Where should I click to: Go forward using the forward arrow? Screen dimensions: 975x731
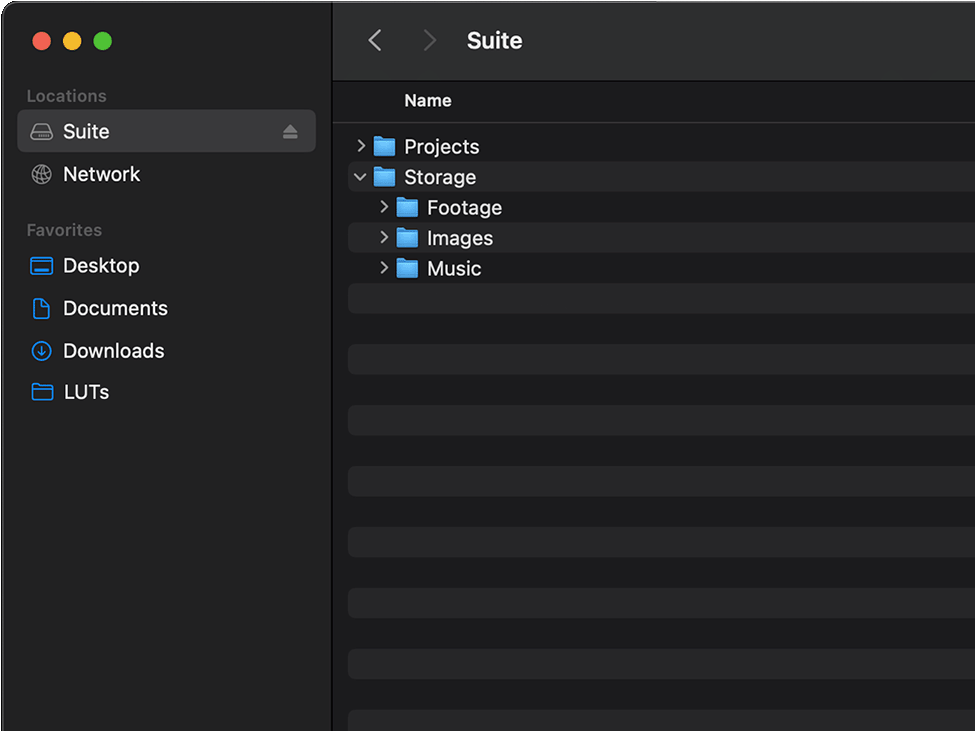(x=430, y=40)
